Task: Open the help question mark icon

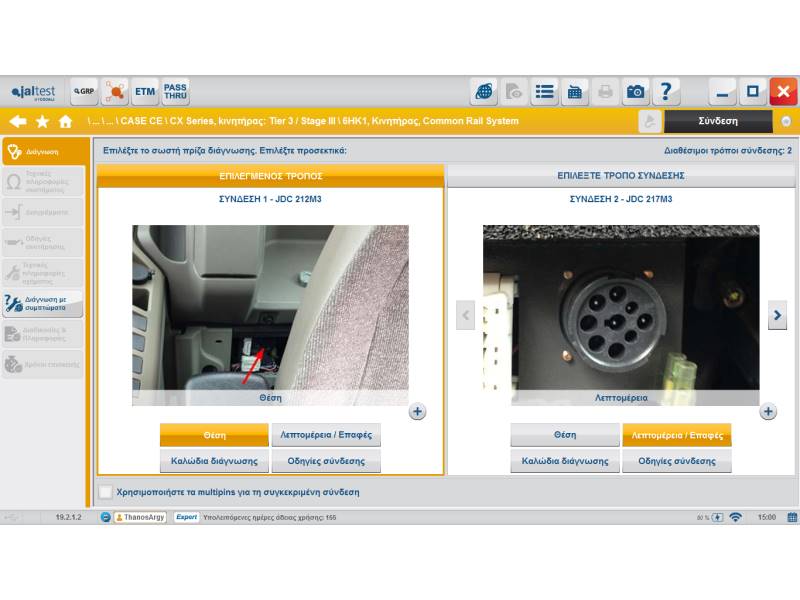Action: [x=666, y=92]
